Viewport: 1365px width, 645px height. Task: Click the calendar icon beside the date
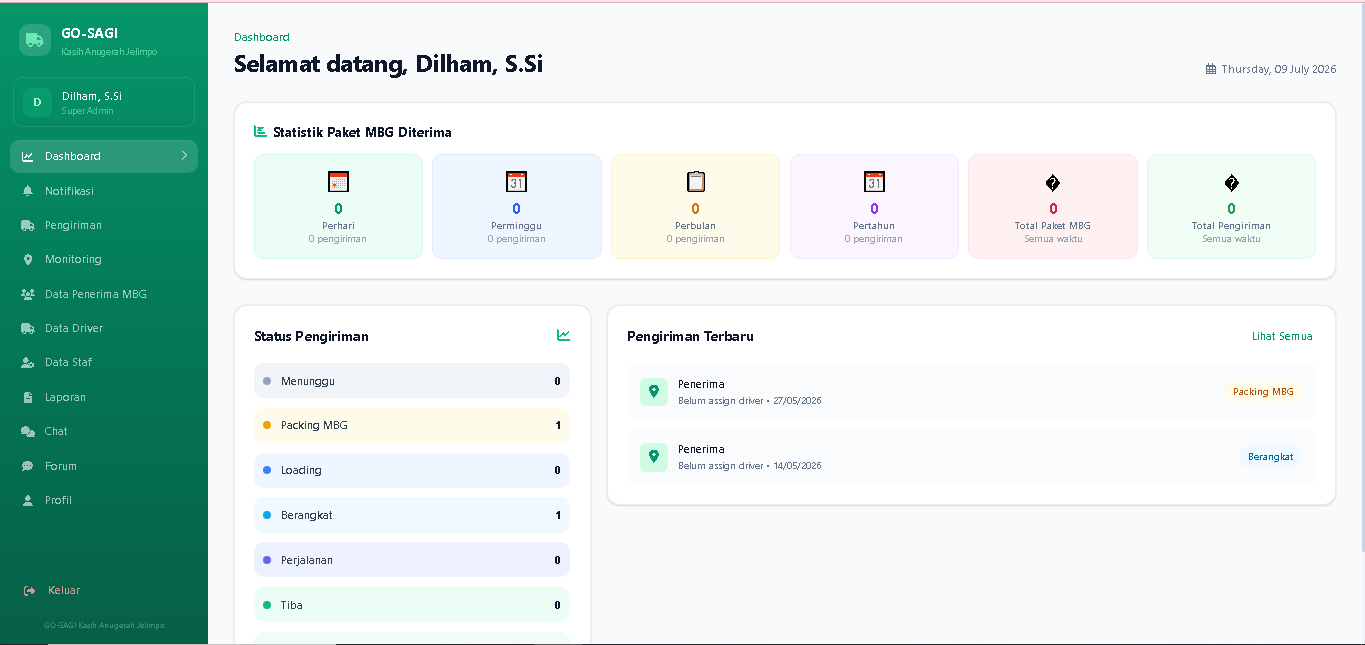pos(1211,69)
